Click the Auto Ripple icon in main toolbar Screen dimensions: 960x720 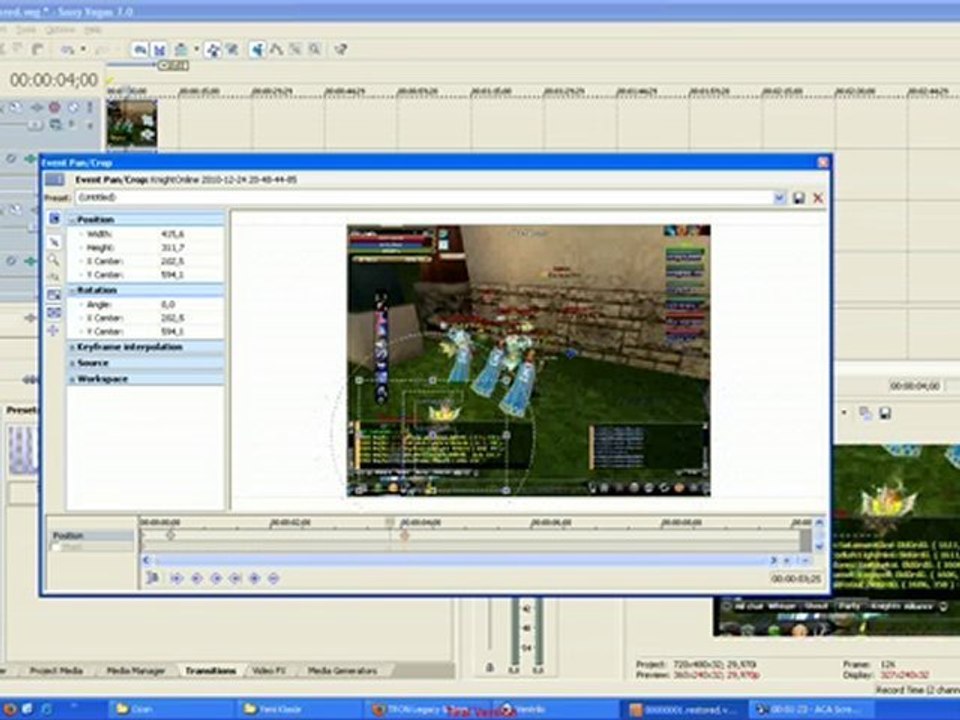(x=181, y=50)
